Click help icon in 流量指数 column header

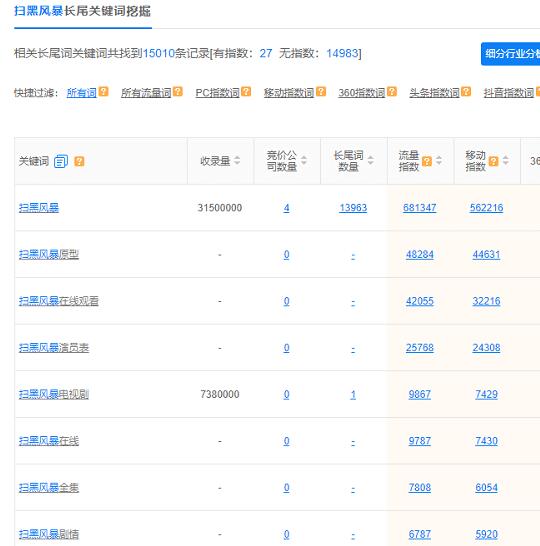tap(427, 161)
